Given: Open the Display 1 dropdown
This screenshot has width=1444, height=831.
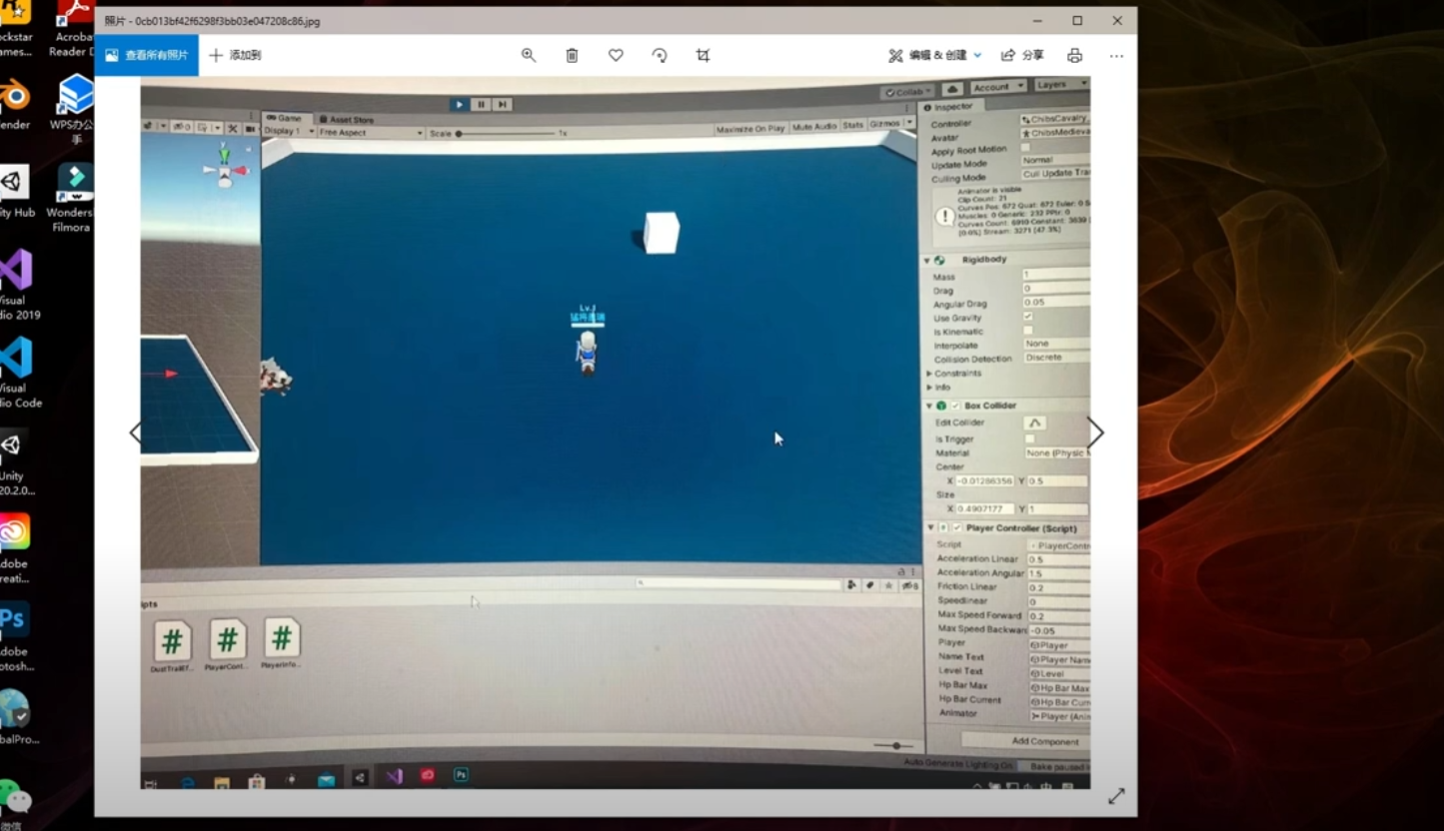Looking at the screenshot, I should click(289, 132).
